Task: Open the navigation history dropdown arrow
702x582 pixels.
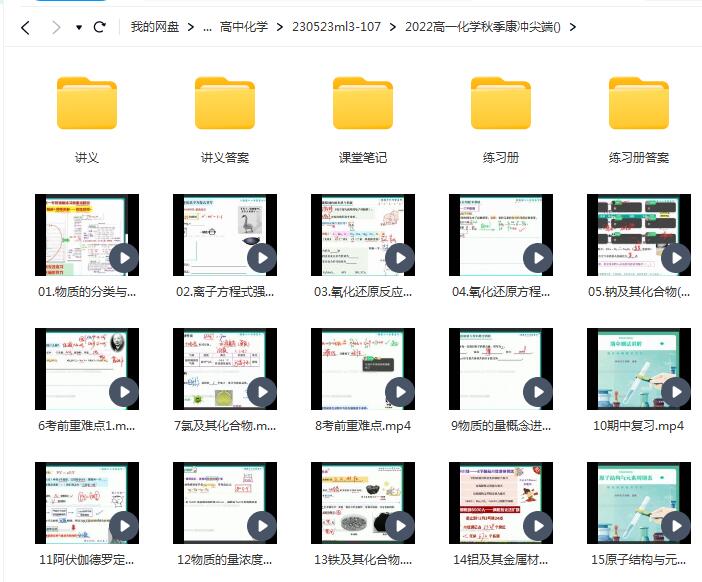Action: click(79, 27)
